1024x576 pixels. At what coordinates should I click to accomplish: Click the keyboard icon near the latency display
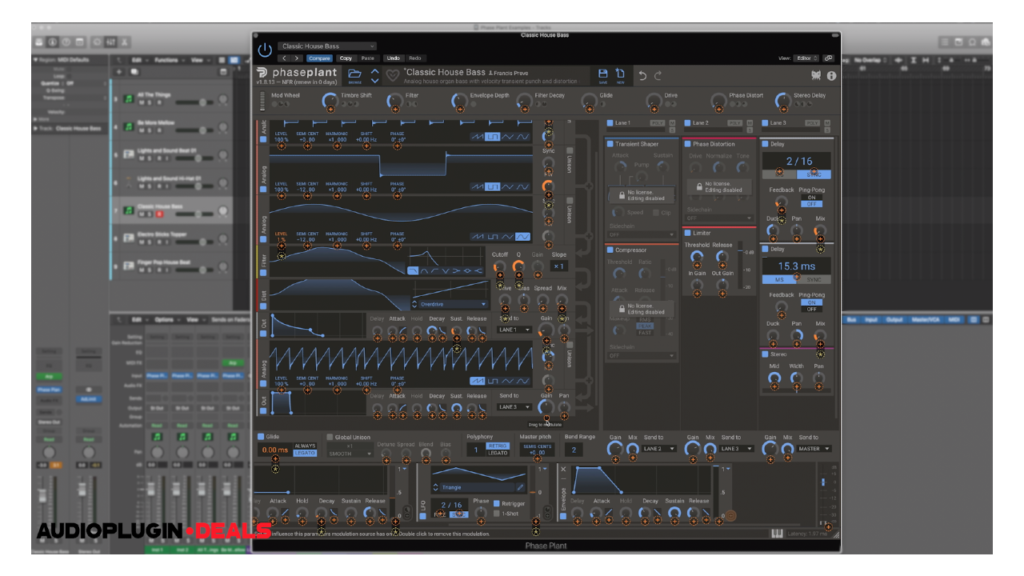tap(776, 535)
